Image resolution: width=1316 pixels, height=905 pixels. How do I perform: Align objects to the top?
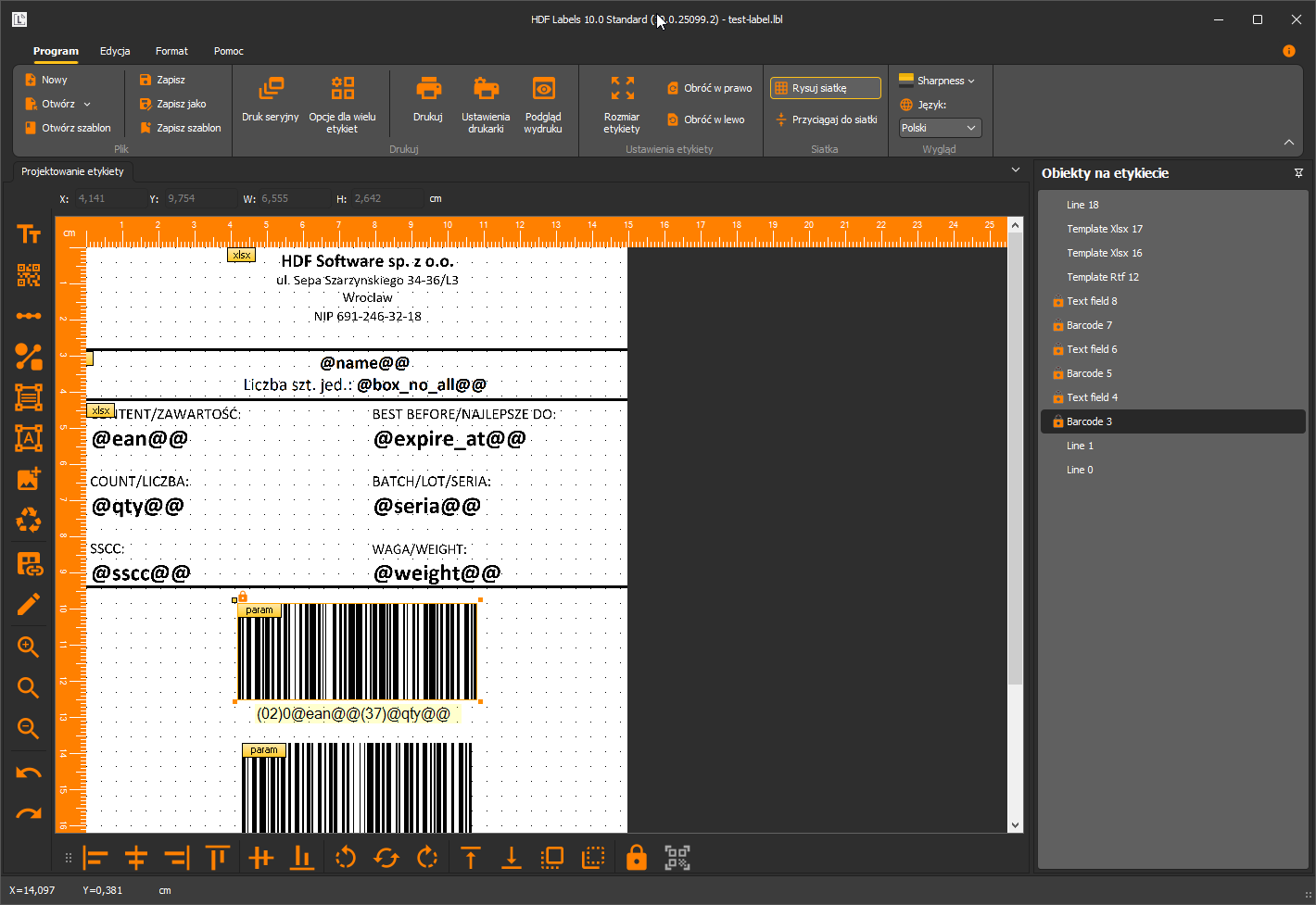(218, 858)
